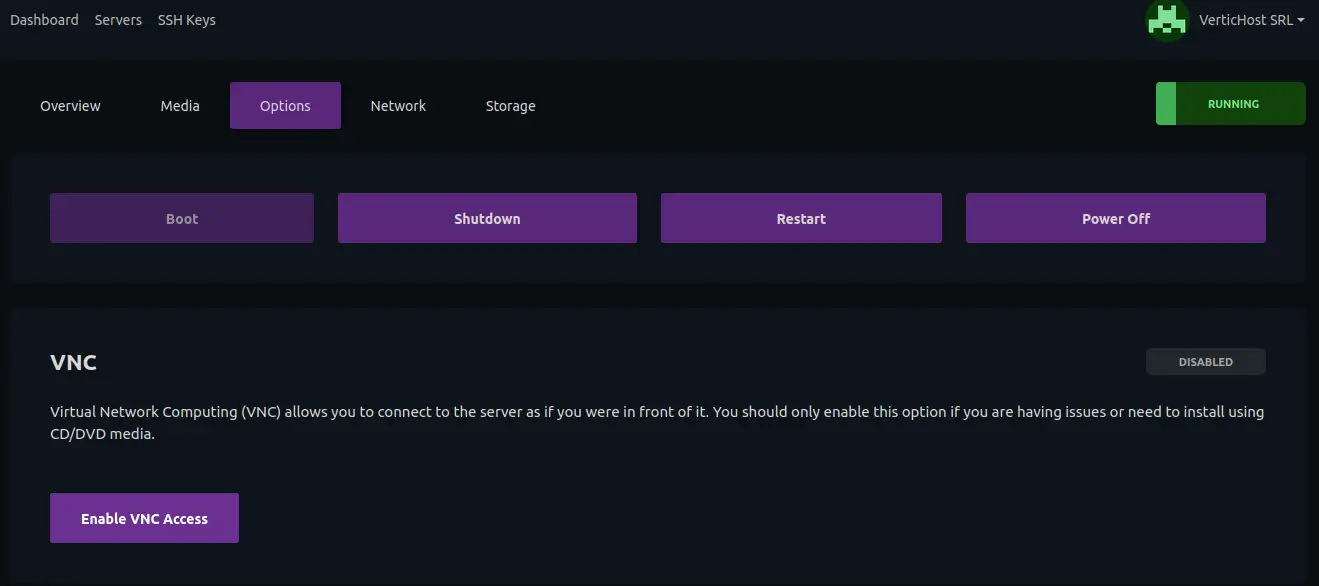Click the active Options tab
Viewport: 1319px width, 586px height.
click(285, 106)
